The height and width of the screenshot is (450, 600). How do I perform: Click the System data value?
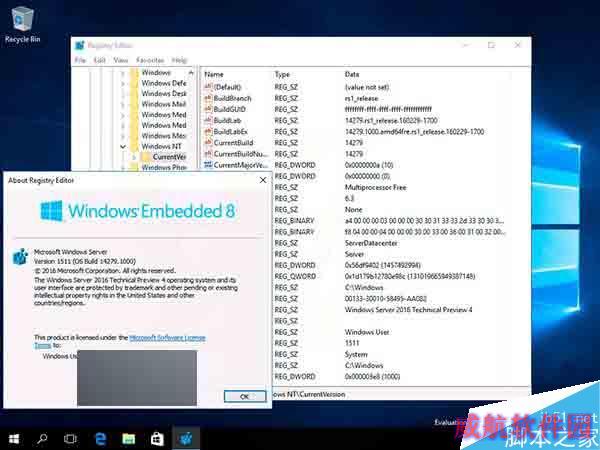coord(356,354)
